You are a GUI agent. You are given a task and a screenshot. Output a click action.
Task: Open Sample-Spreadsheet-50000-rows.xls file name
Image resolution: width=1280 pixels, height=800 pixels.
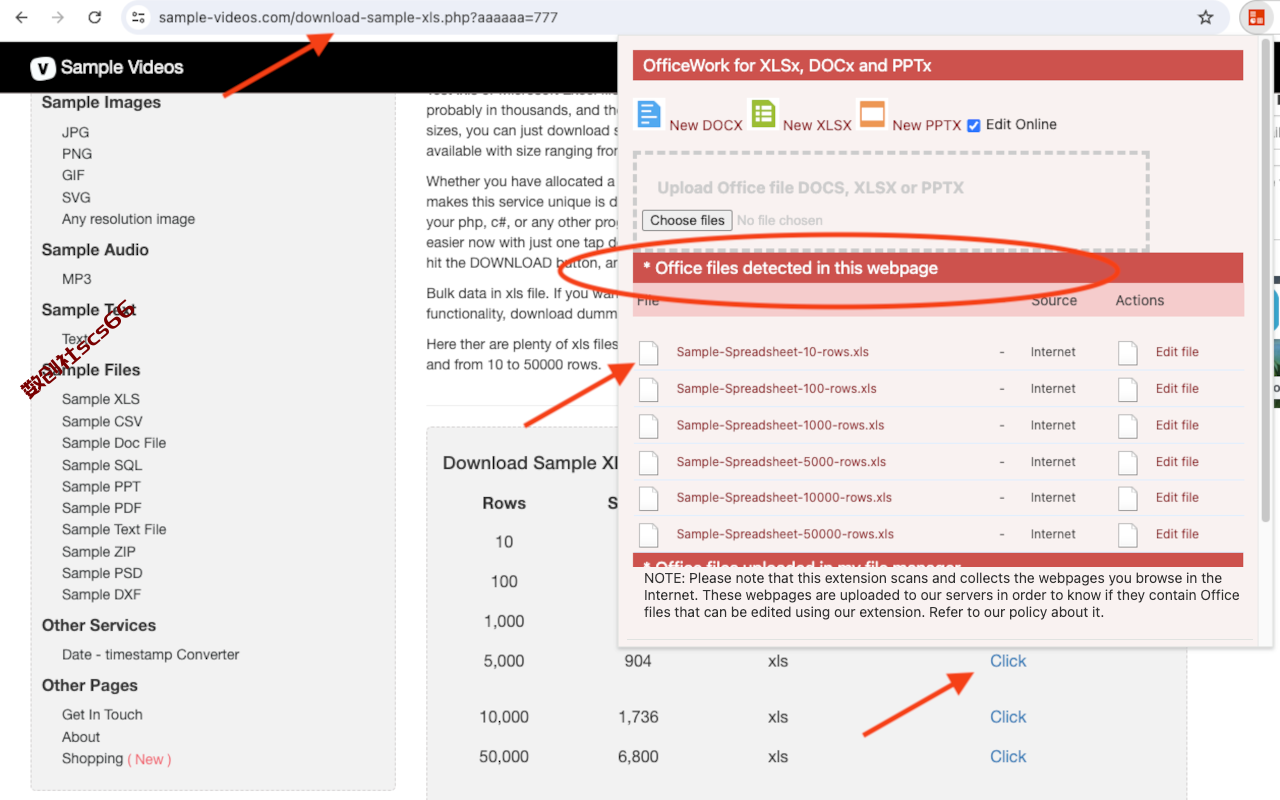click(x=785, y=534)
